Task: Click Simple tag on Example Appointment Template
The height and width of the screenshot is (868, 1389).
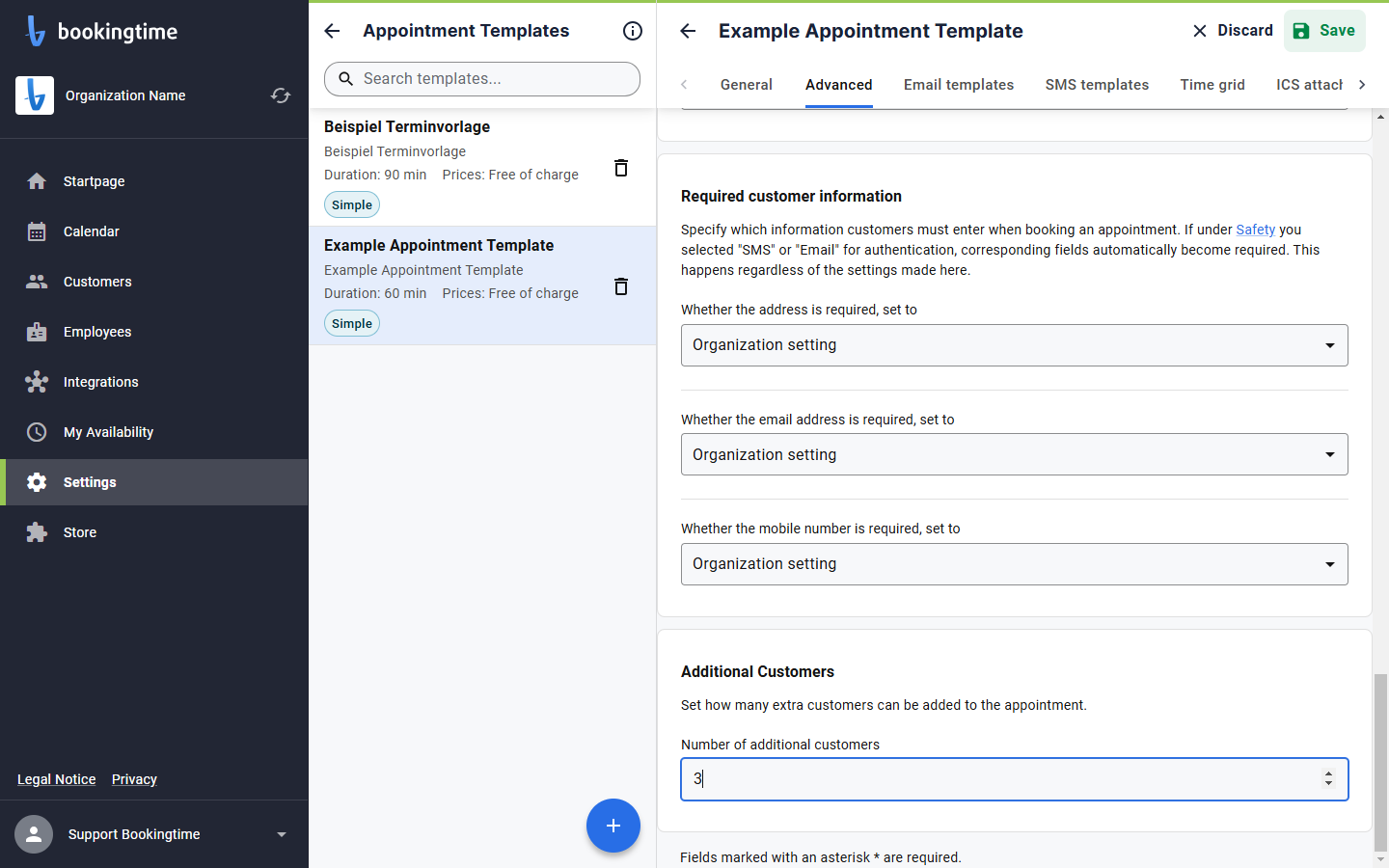Action: 352,324
